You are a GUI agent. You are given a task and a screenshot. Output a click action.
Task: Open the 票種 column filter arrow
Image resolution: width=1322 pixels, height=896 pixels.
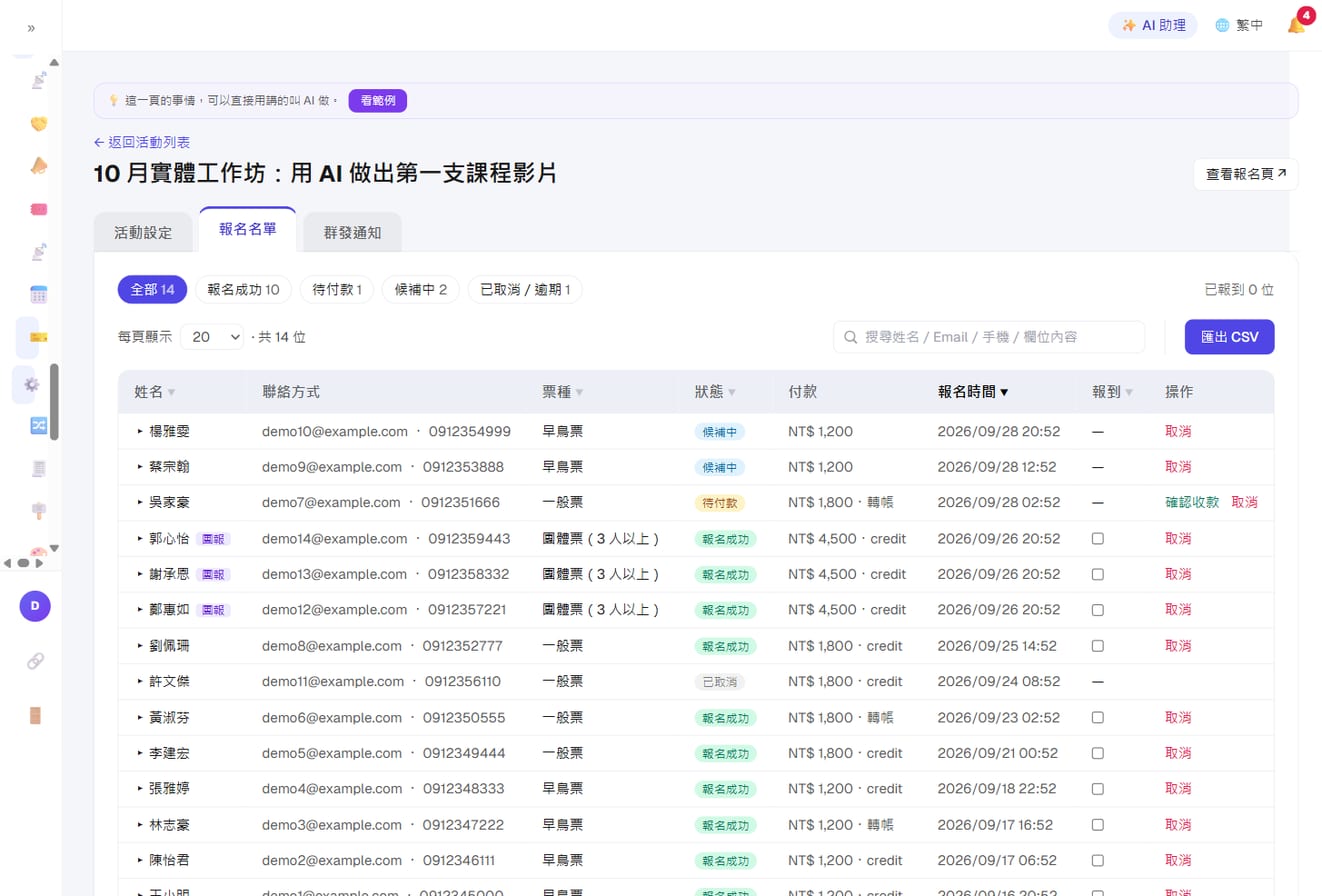pos(580,393)
